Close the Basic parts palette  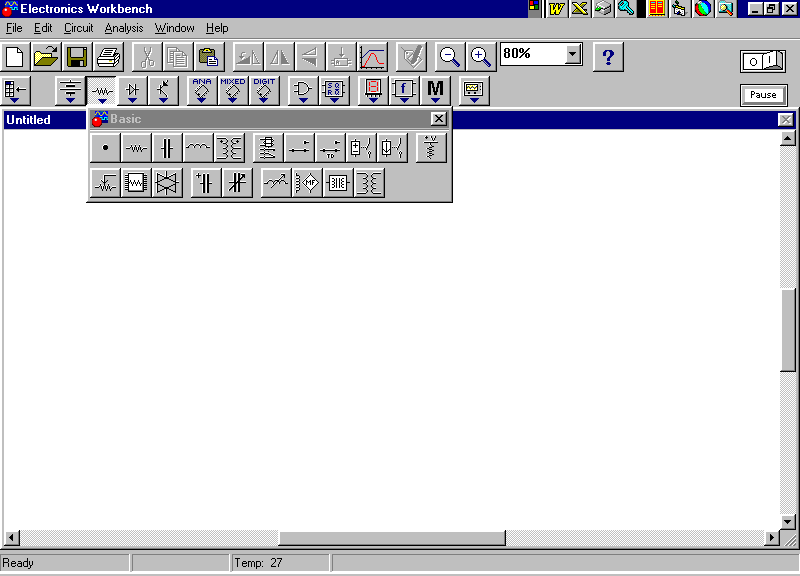[x=439, y=119]
